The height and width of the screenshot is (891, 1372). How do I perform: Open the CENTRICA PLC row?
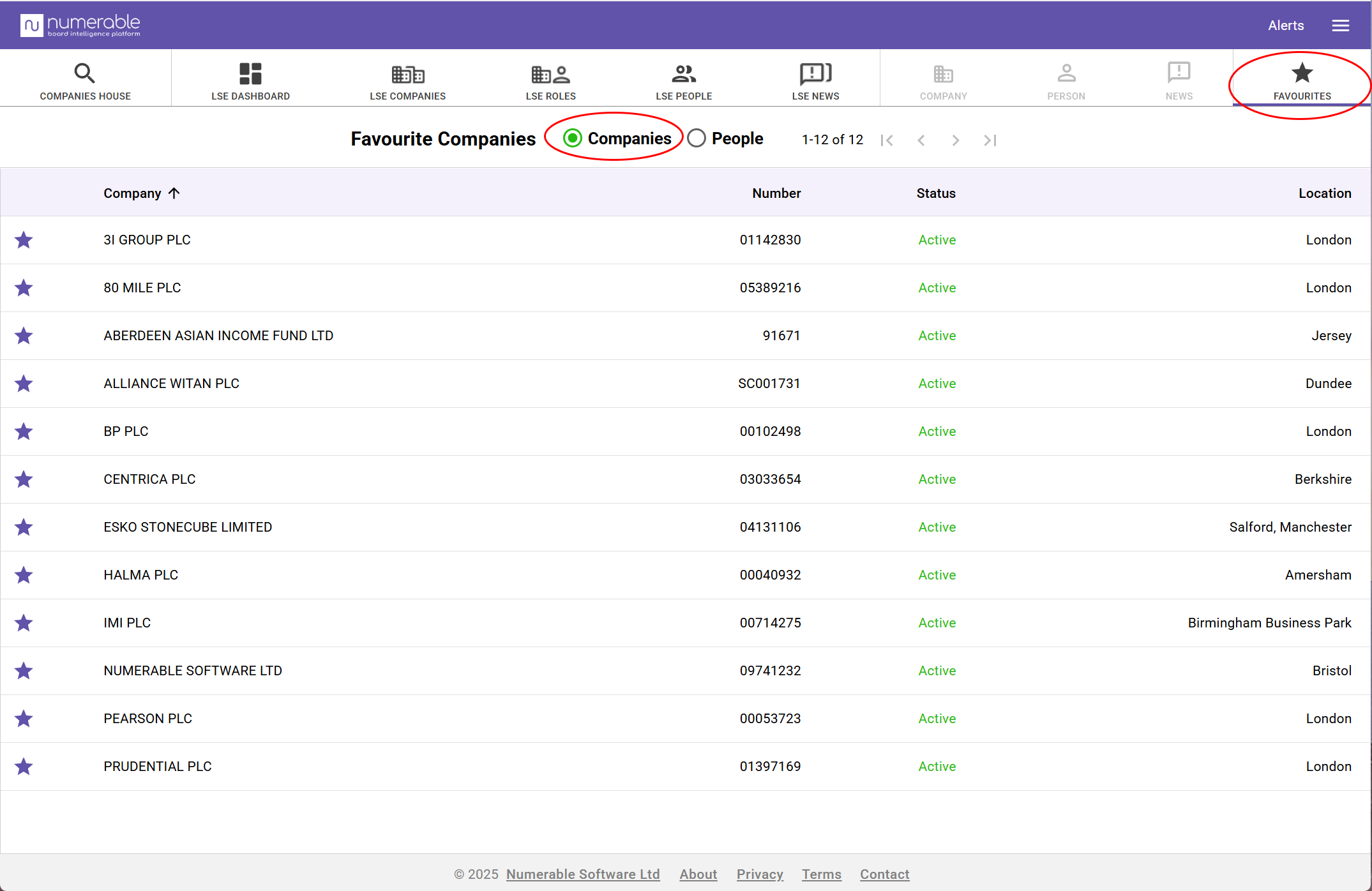pyautogui.click(x=149, y=479)
